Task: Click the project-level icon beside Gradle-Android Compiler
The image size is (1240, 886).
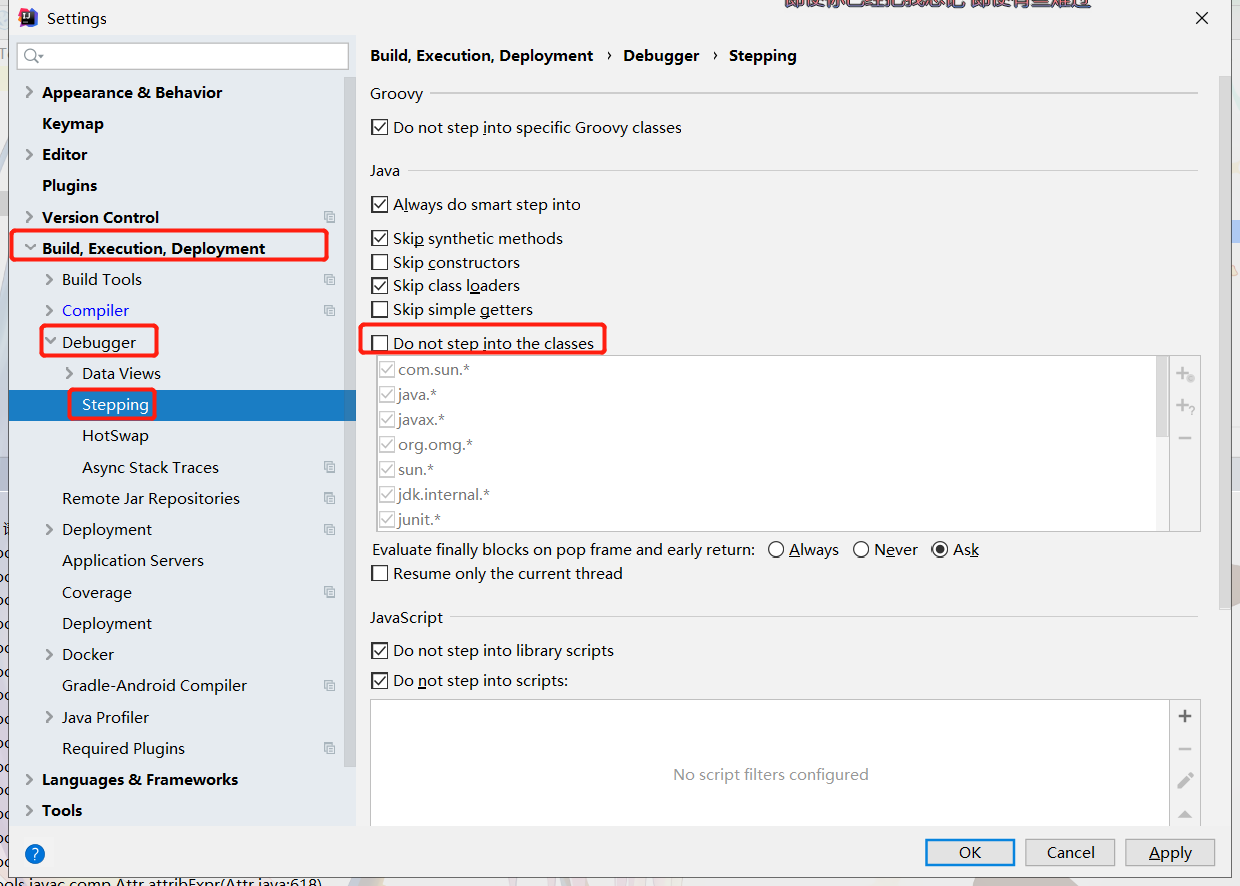Action: pyautogui.click(x=330, y=686)
